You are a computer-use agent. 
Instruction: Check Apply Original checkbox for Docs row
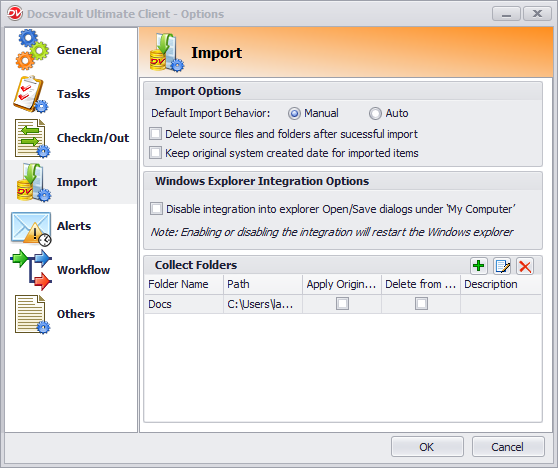(342, 304)
